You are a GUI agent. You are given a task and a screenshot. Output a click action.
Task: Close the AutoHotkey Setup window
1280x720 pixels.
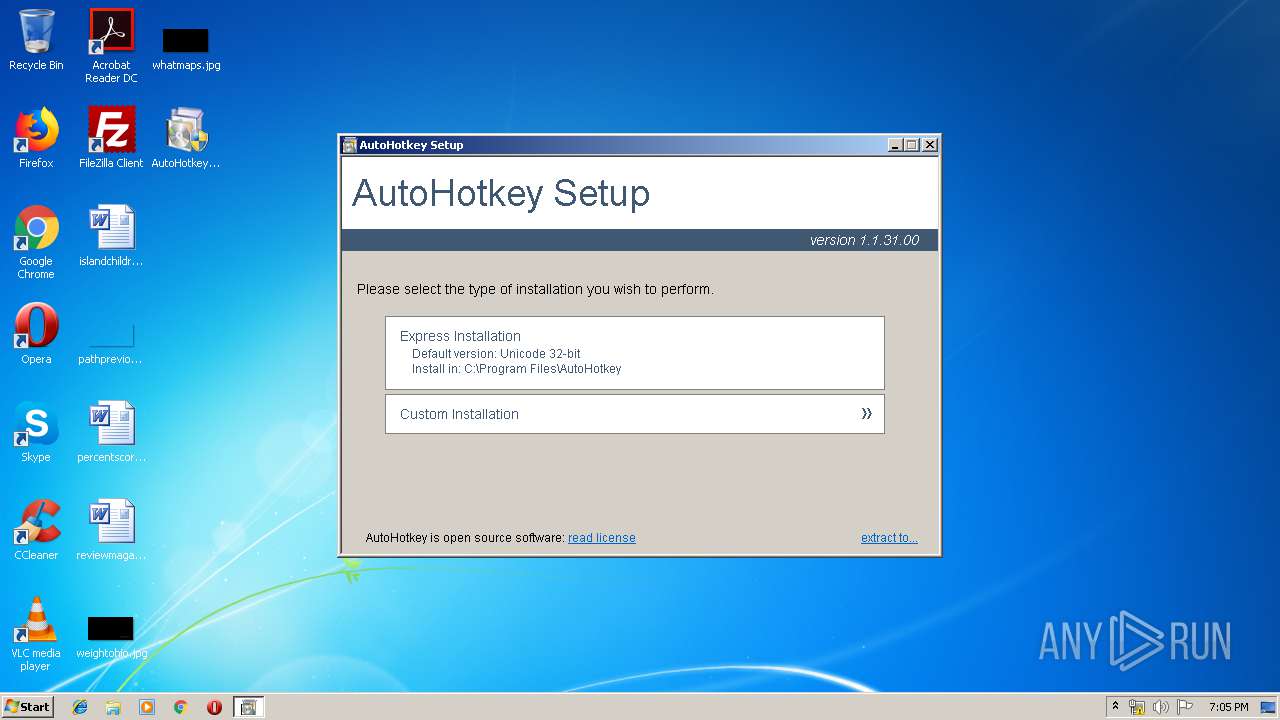[930, 145]
